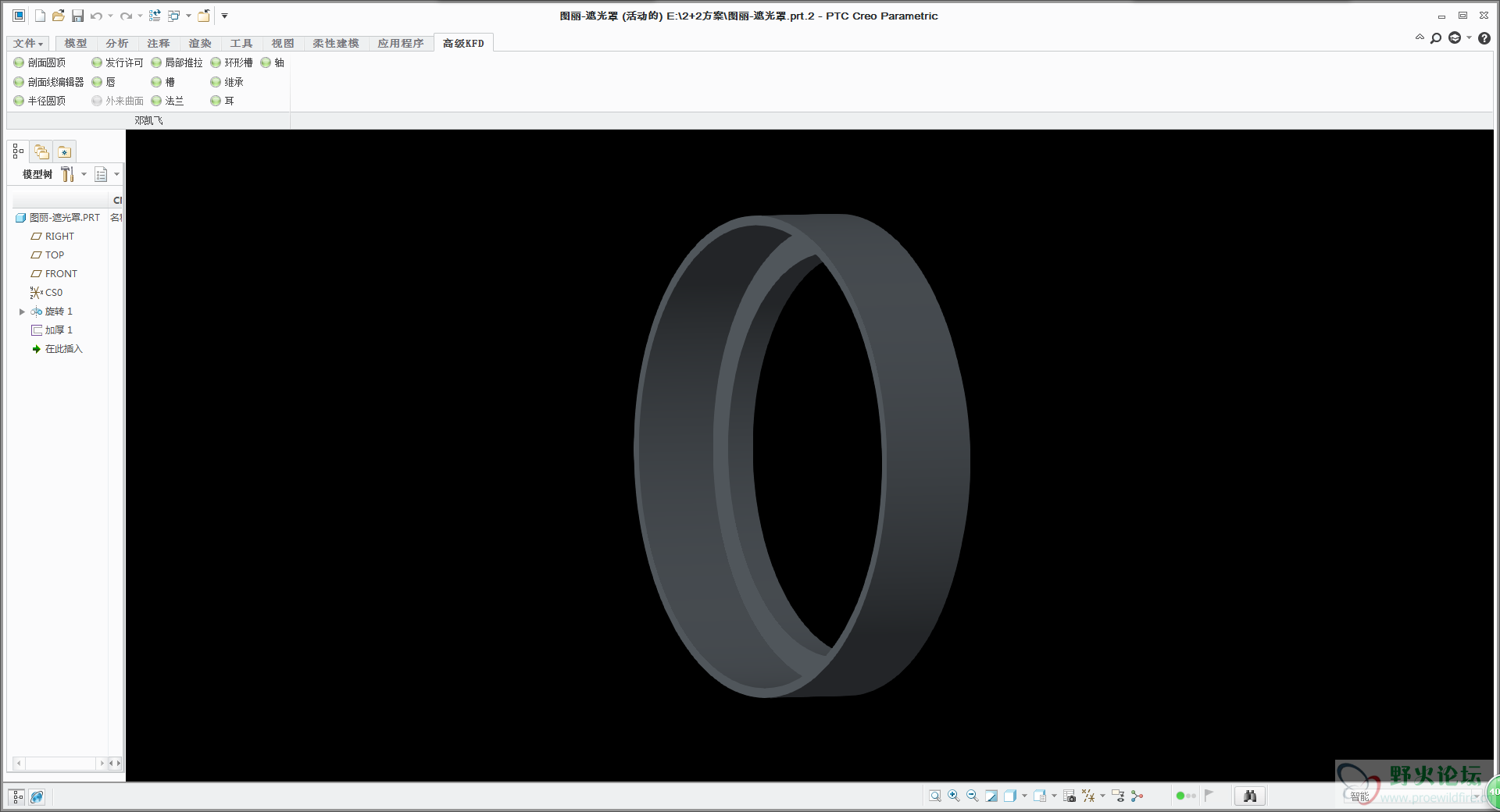Viewport: 1500px width, 812px height.
Task: Switch to the 柔性建模 ribbon tab
Action: pyautogui.click(x=336, y=43)
